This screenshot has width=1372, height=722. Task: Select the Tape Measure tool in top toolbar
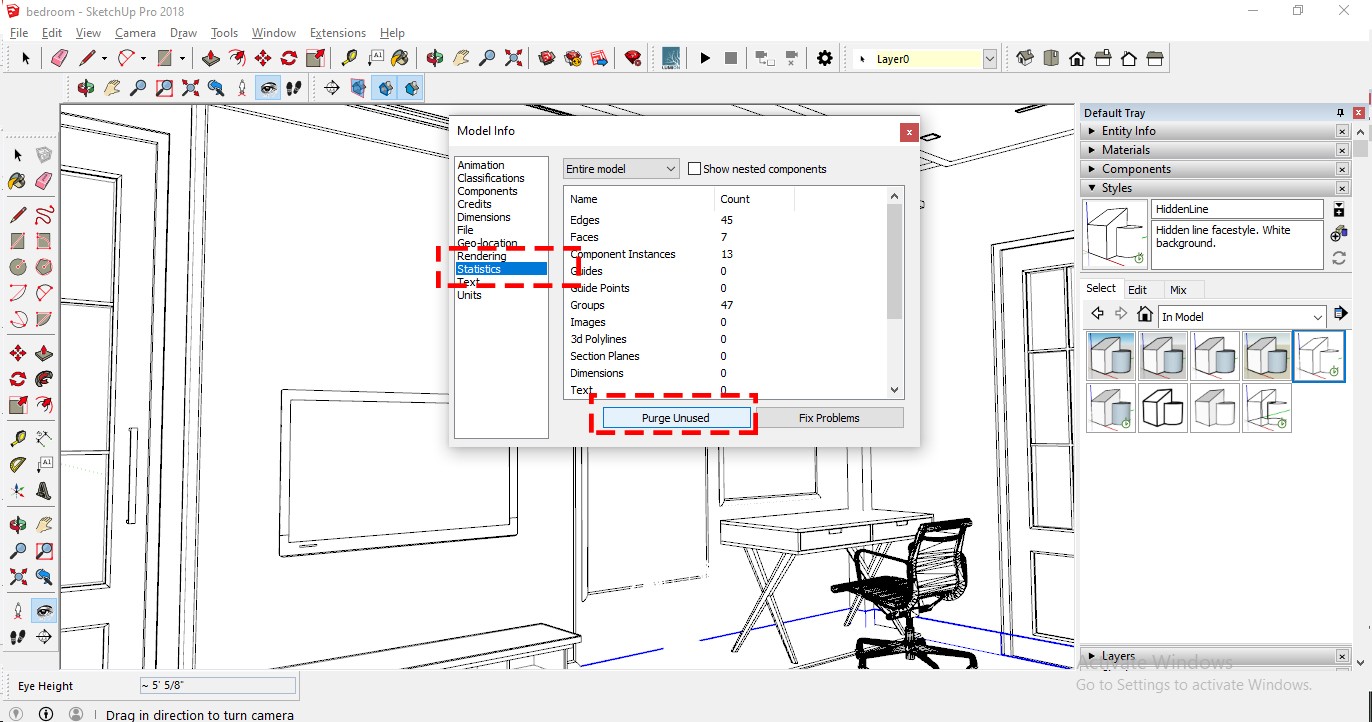point(349,58)
